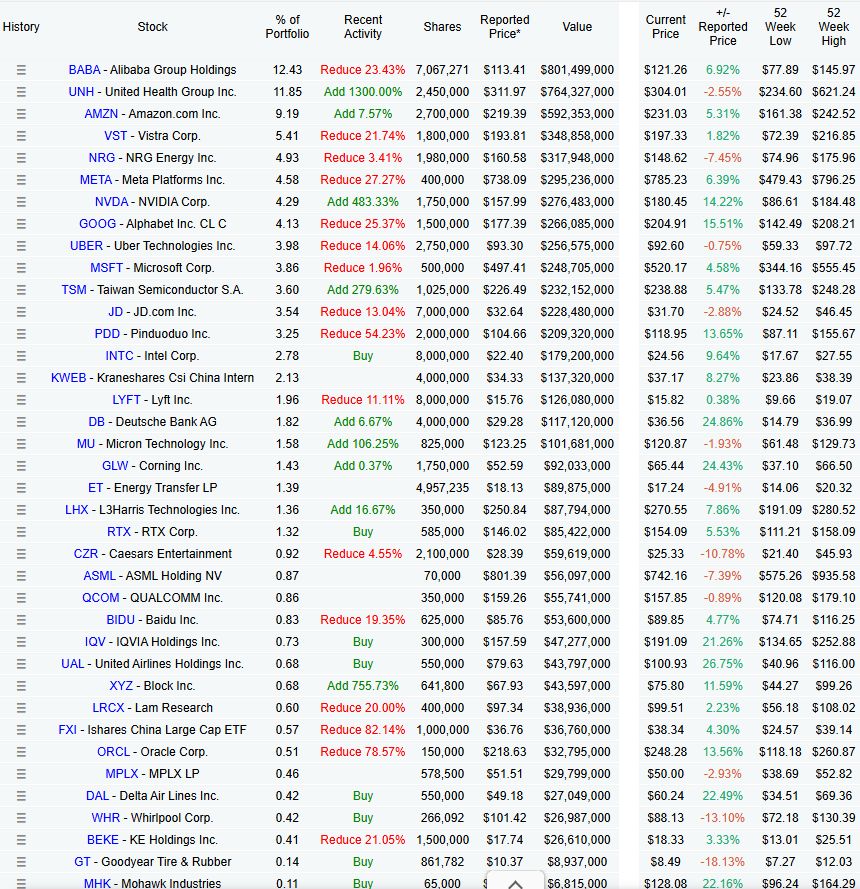The image size is (860, 889).
Task: Open history icon for BIDU row
Action: click(22, 620)
